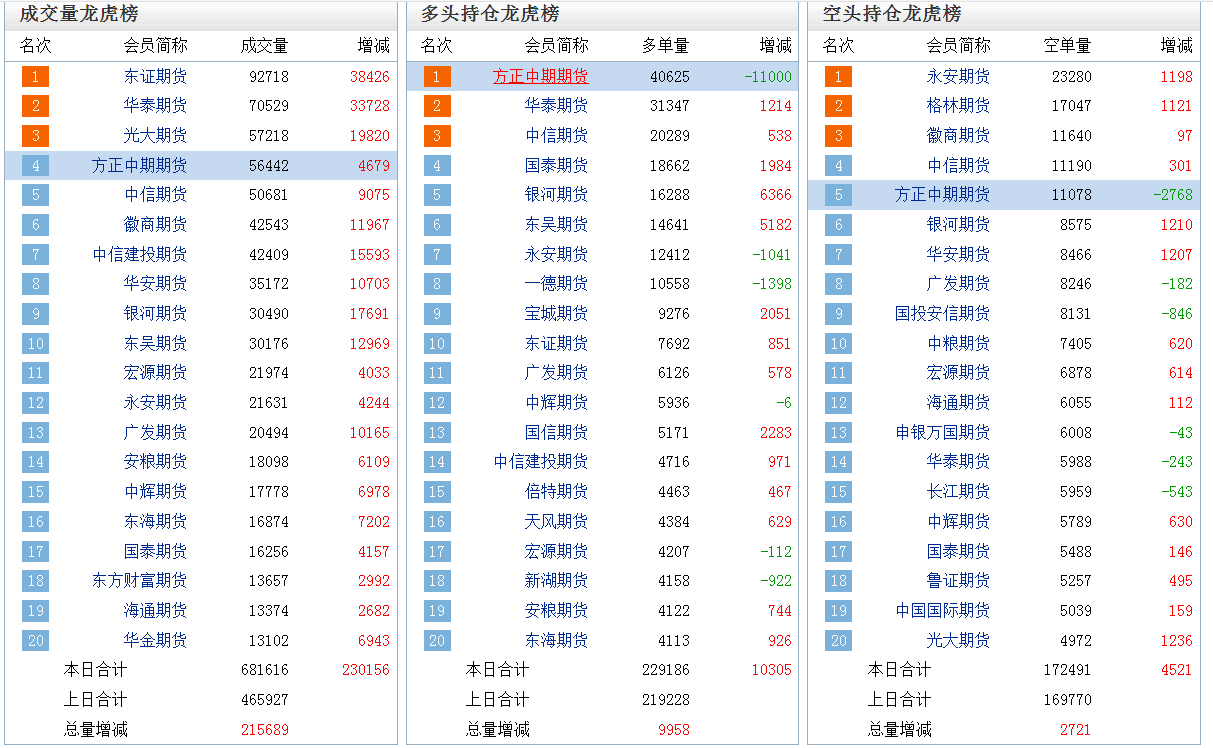The width and height of the screenshot is (1213, 748).
Task: Open the 永安期货 link in short positions table
Action: pyautogui.click(x=958, y=76)
